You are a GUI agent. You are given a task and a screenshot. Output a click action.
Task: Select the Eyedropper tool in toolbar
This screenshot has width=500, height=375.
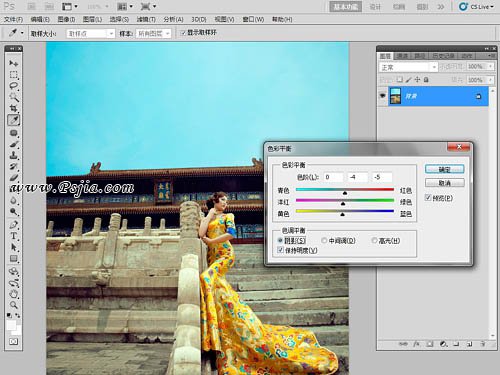tap(13, 120)
